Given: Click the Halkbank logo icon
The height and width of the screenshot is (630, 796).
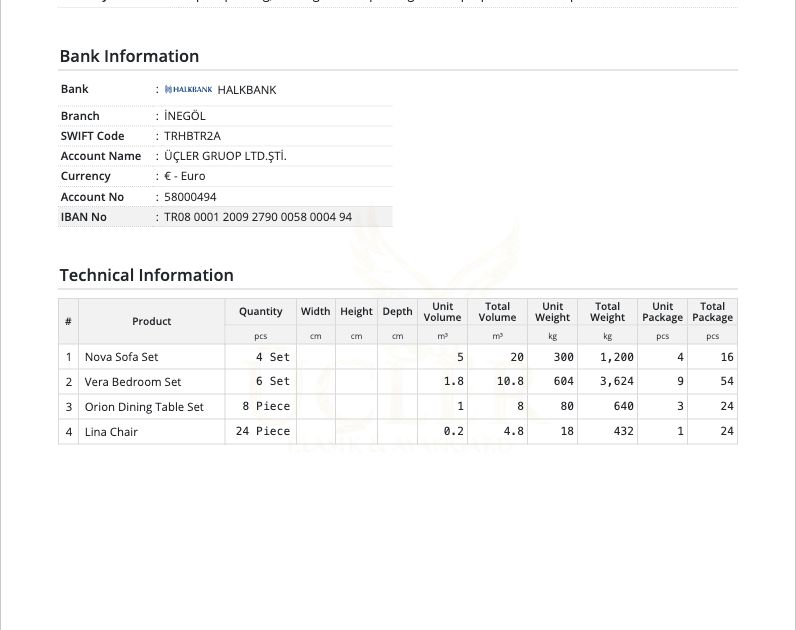Looking at the screenshot, I should [x=188, y=89].
